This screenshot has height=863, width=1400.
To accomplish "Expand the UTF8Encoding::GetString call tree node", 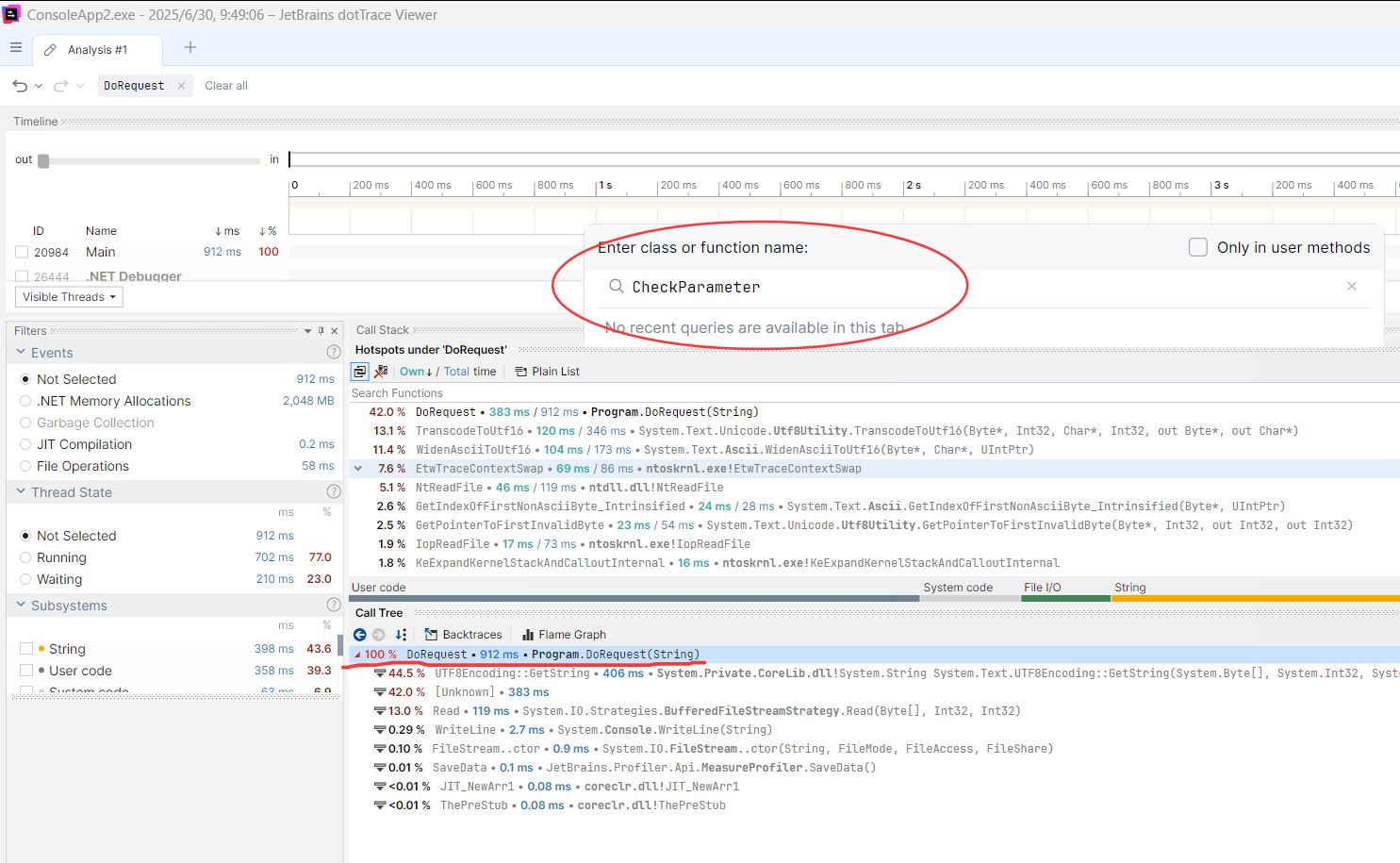I will coord(380,673).
